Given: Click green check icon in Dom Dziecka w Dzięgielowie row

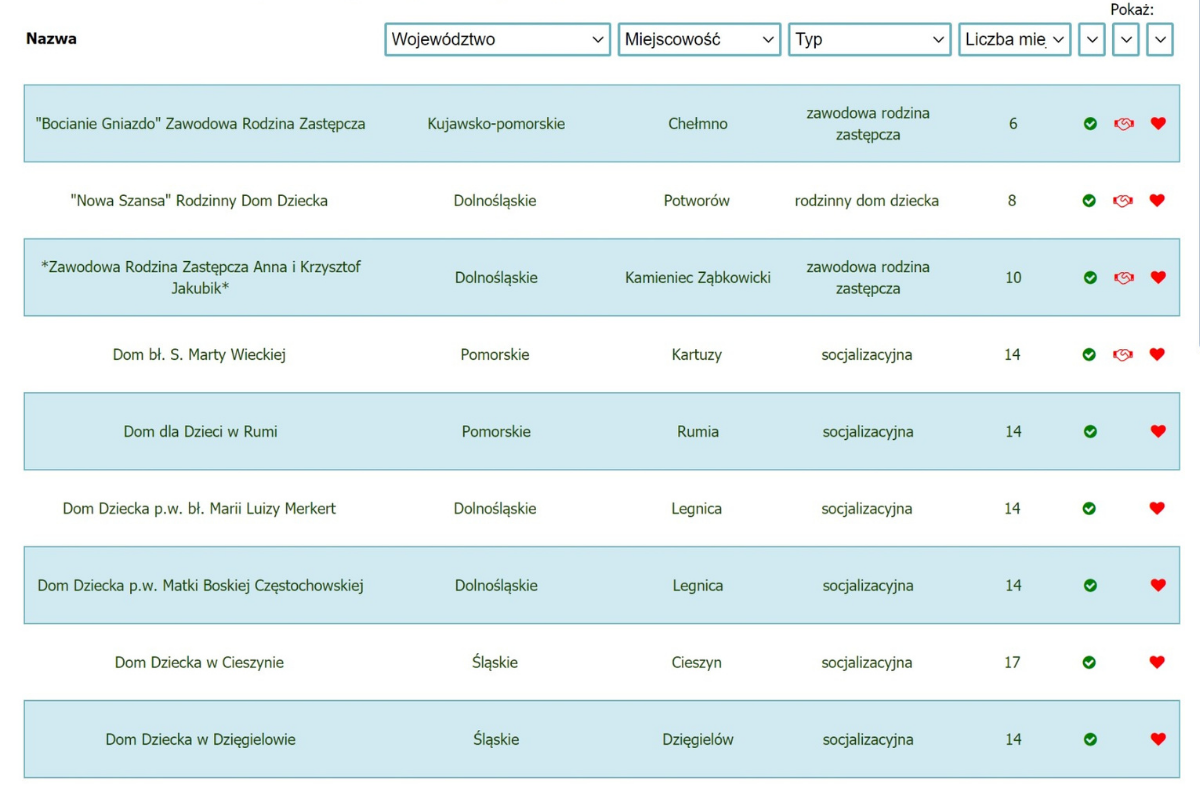Looking at the screenshot, I should 1090,739.
